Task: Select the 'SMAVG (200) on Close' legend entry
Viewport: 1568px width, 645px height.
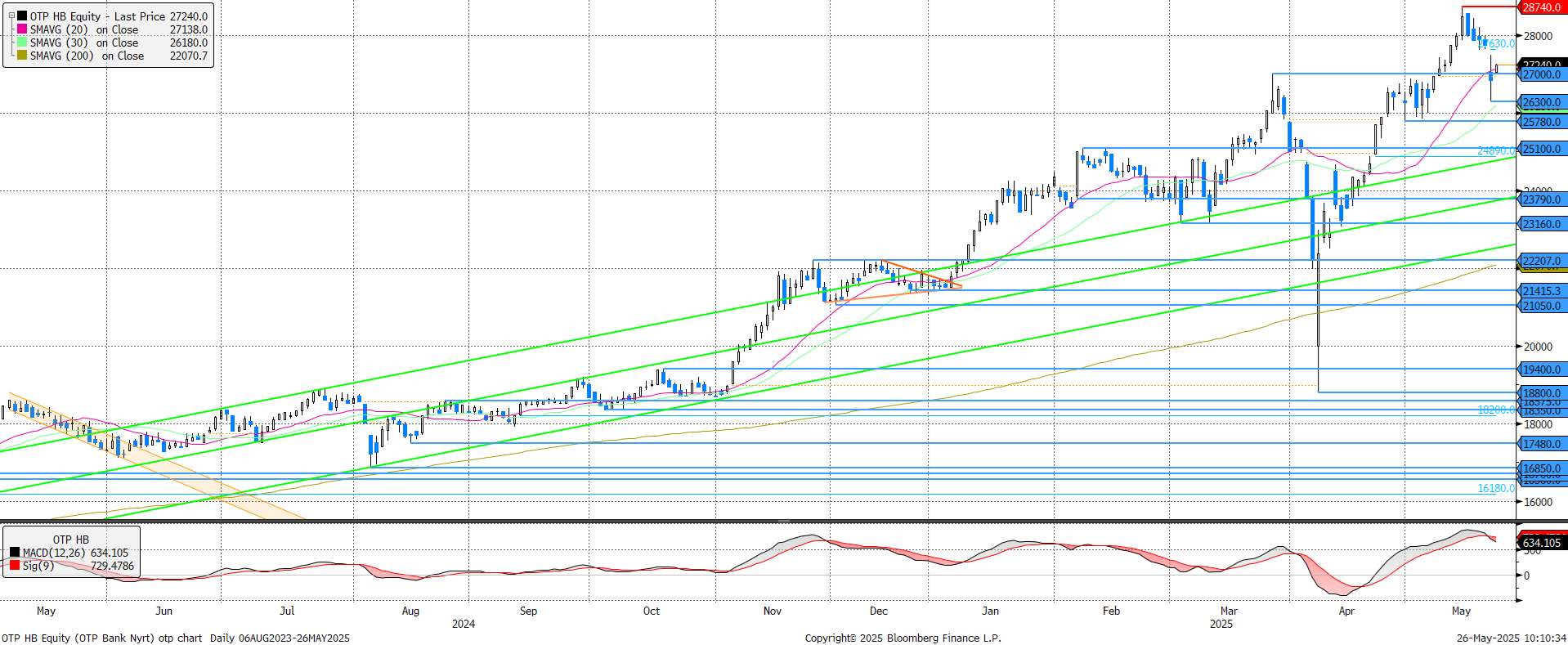Action: (119, 56)
